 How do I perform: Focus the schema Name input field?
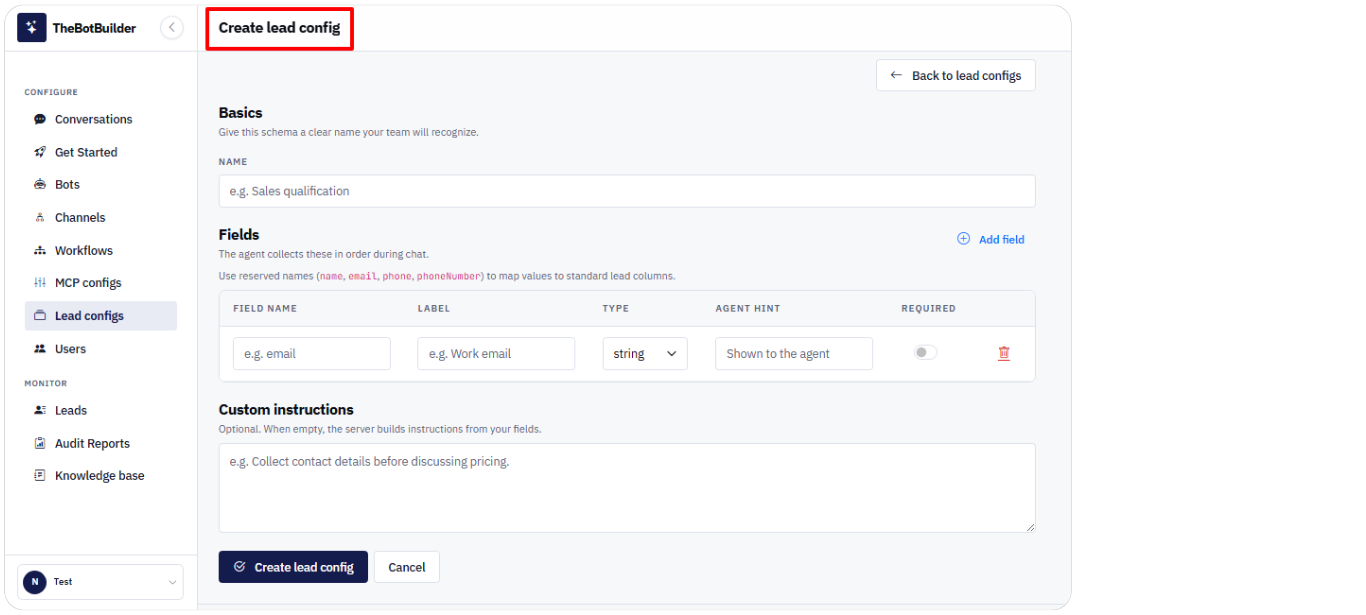tap(627, 191)
